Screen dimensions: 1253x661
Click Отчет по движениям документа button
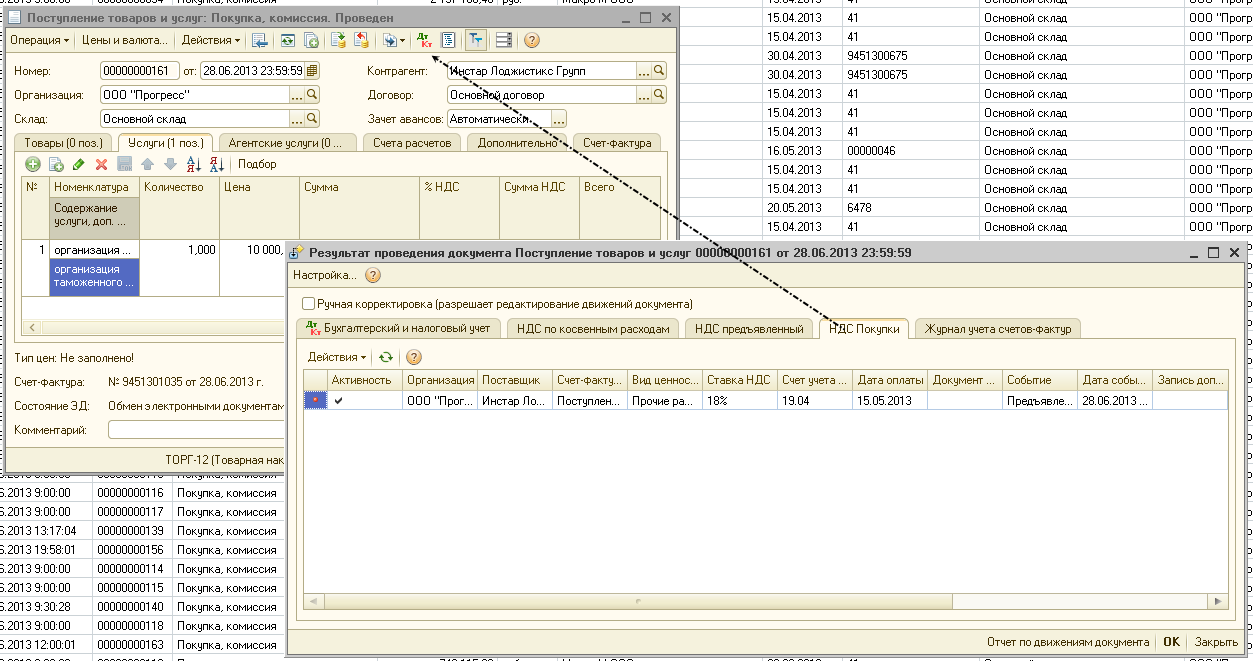1067,642
